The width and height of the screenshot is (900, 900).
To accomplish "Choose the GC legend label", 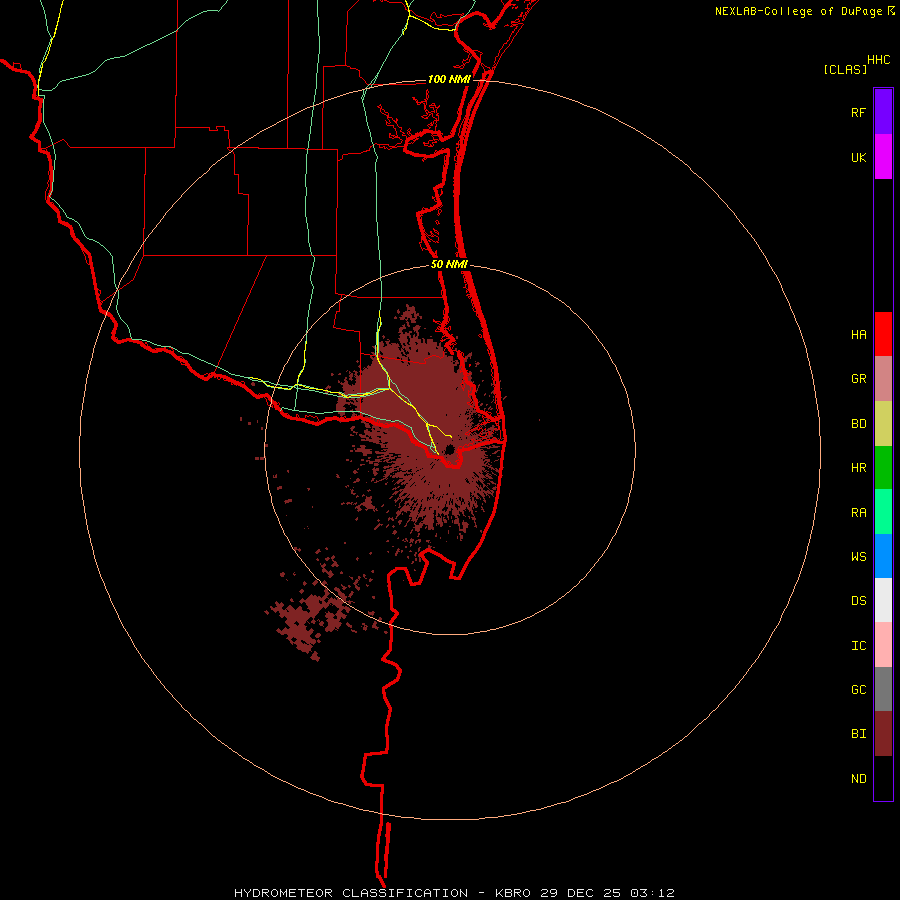I will (858, 690).
